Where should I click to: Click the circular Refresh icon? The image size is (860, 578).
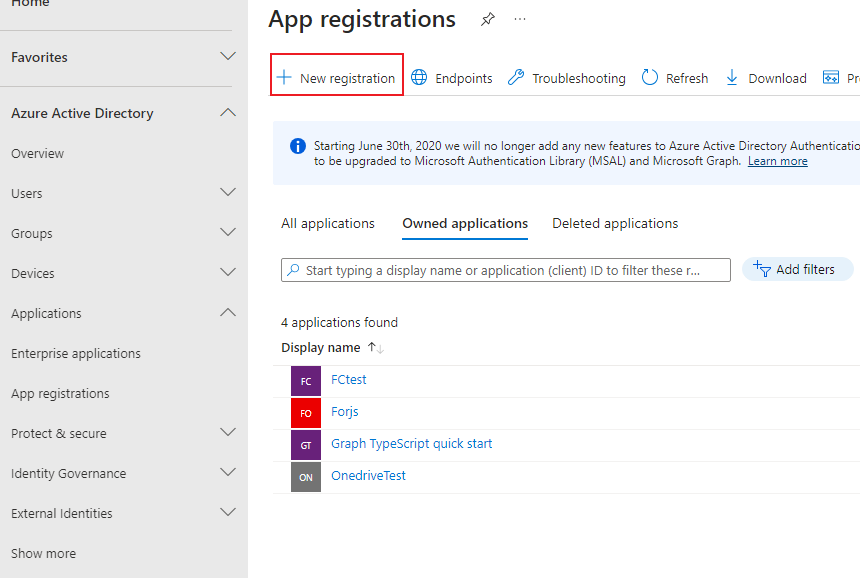click(x=650, y=77)
